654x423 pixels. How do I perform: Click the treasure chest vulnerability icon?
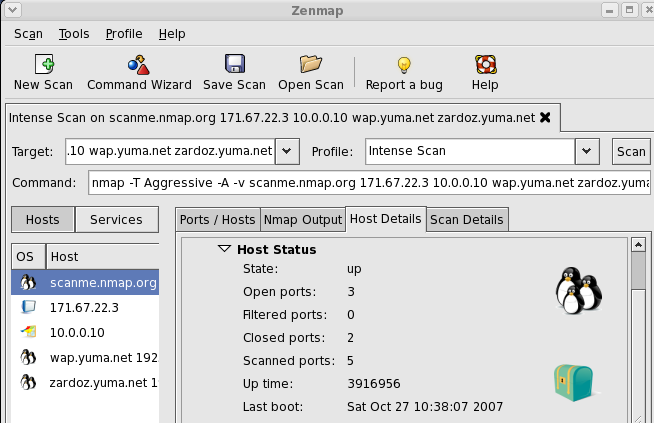(574, 383)
